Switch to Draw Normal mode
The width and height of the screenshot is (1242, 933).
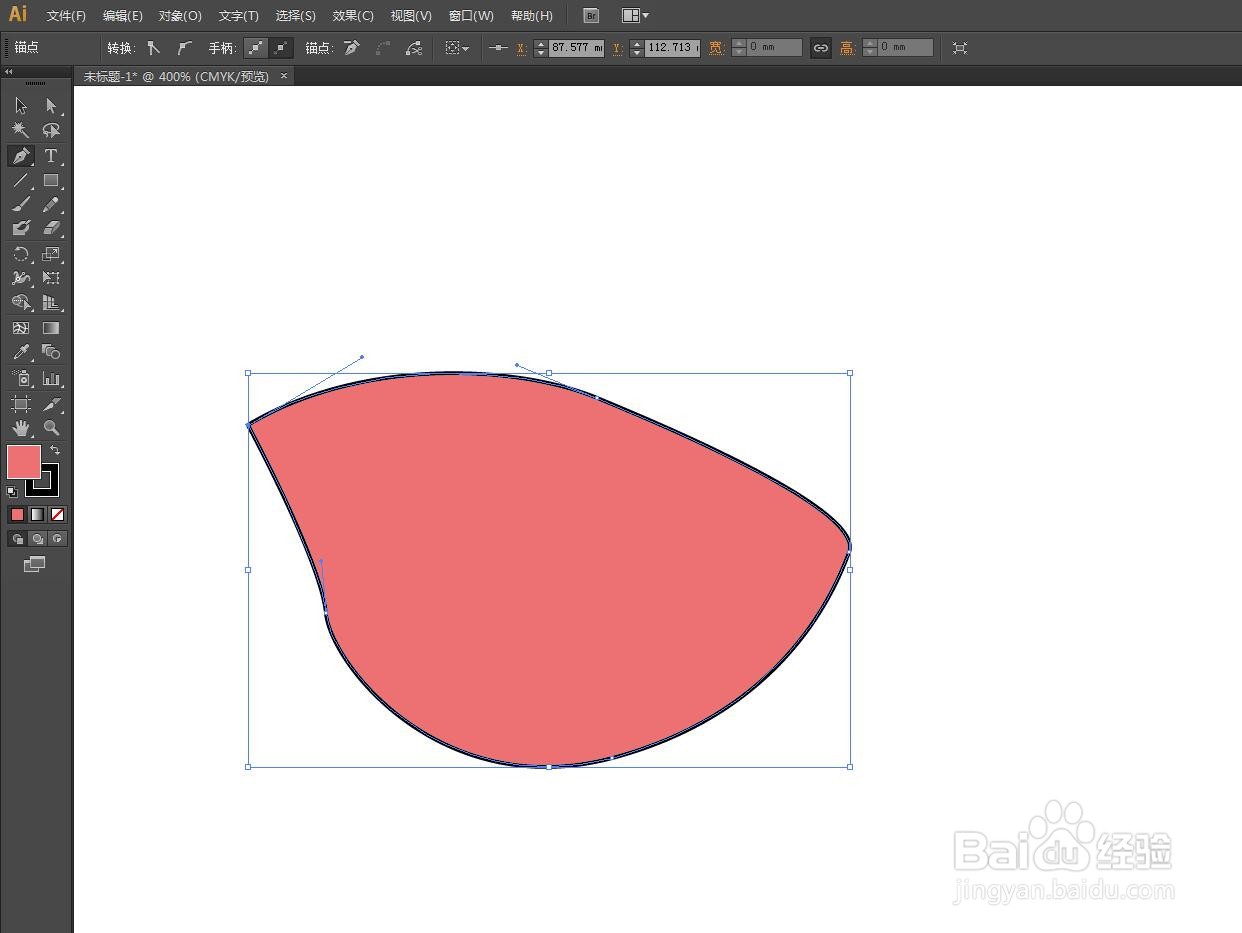[17, 539]
